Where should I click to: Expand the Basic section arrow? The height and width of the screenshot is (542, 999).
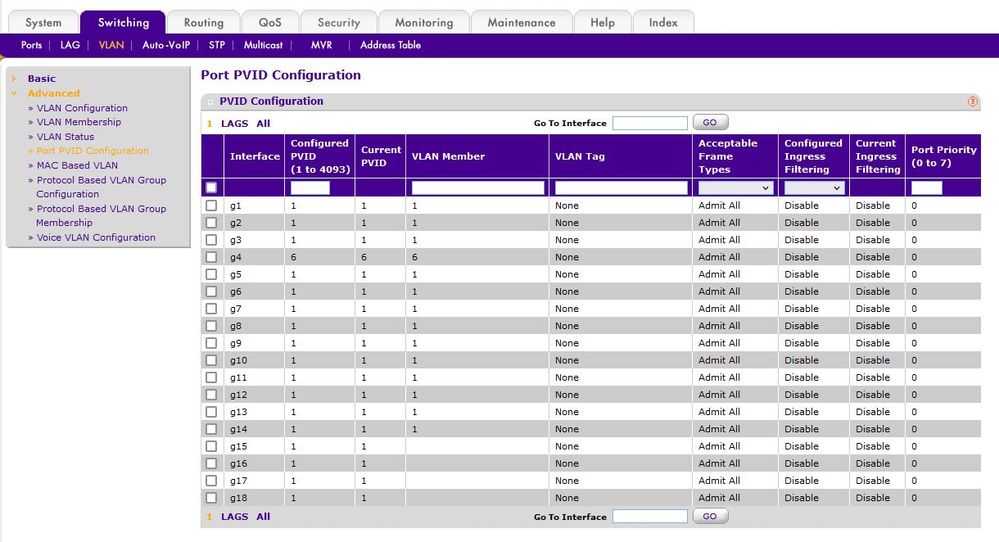[14, 78]
